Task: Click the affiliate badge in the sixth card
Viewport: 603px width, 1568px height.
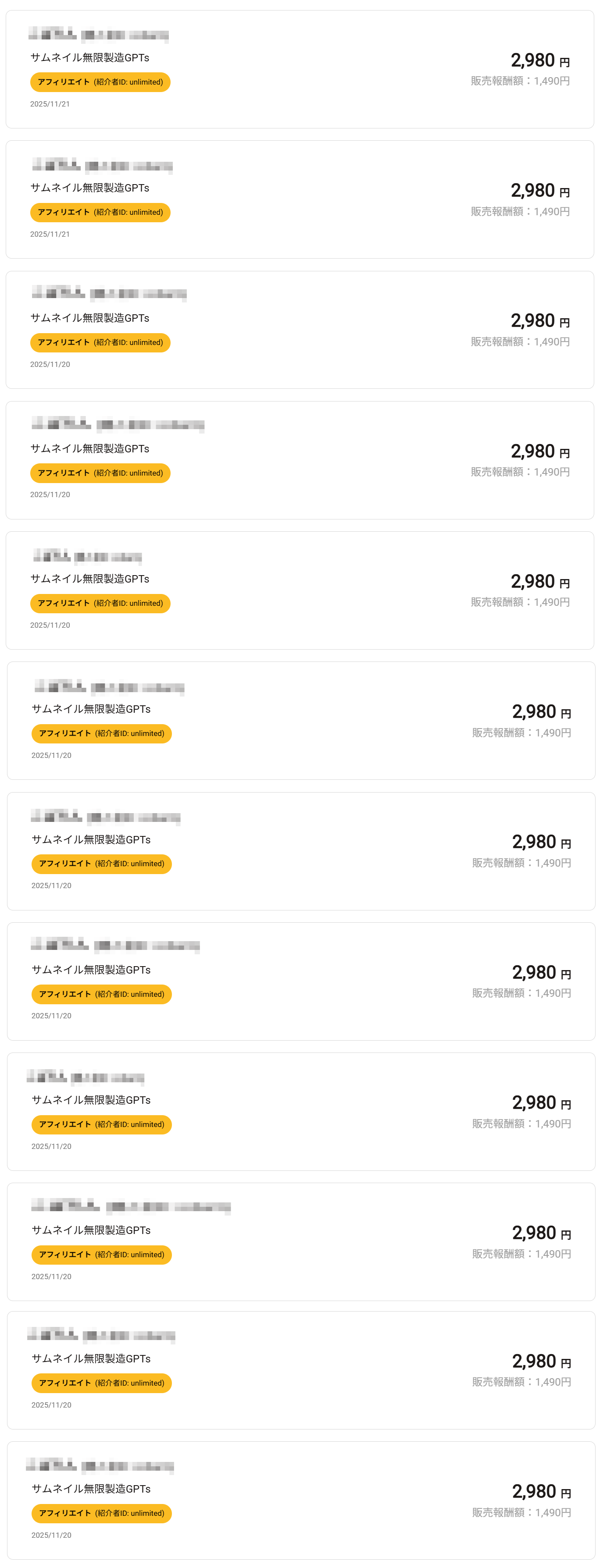Action: [101, 733]
